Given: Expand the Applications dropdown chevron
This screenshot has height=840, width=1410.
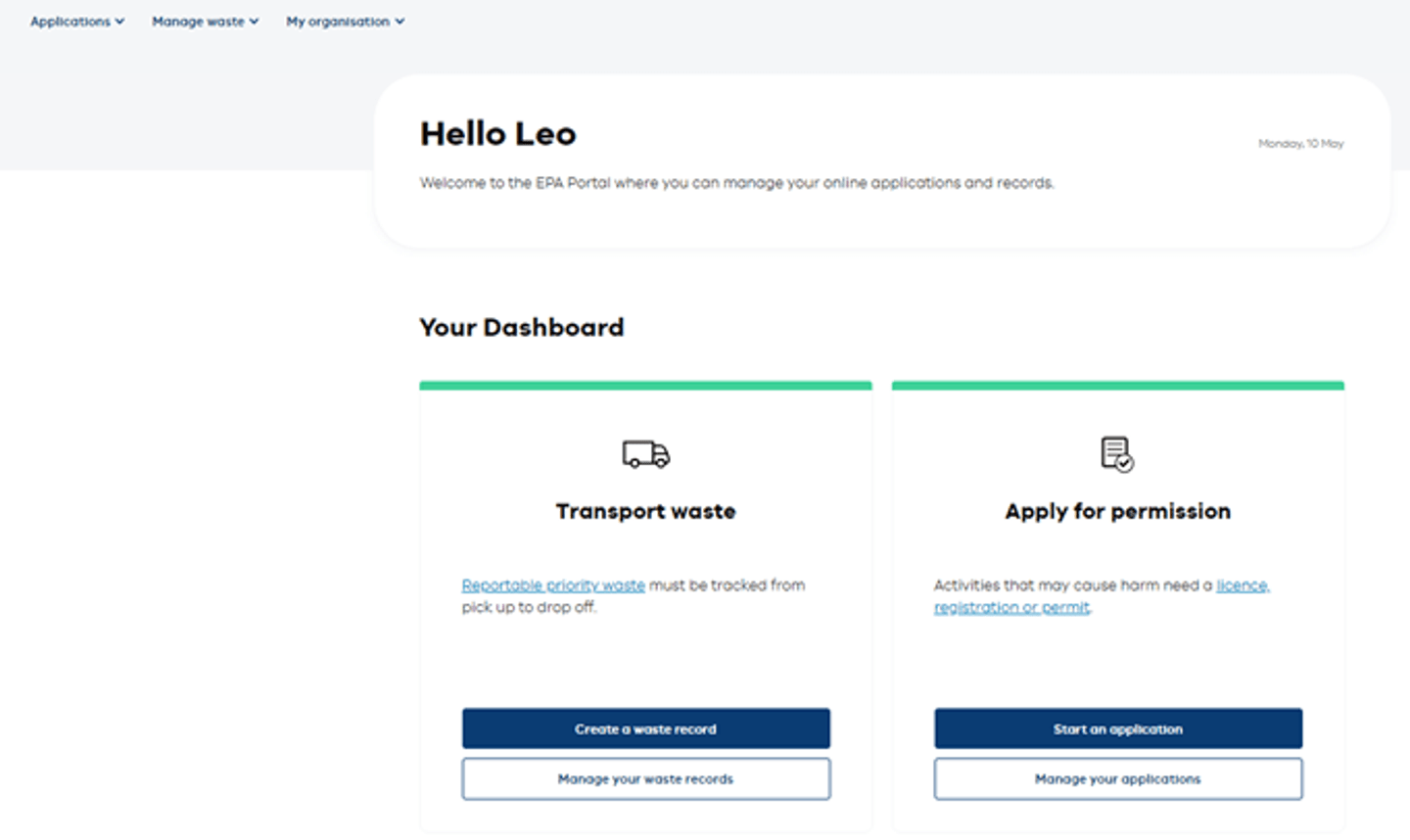Looking at the screenshot, I should click(120, 22).
